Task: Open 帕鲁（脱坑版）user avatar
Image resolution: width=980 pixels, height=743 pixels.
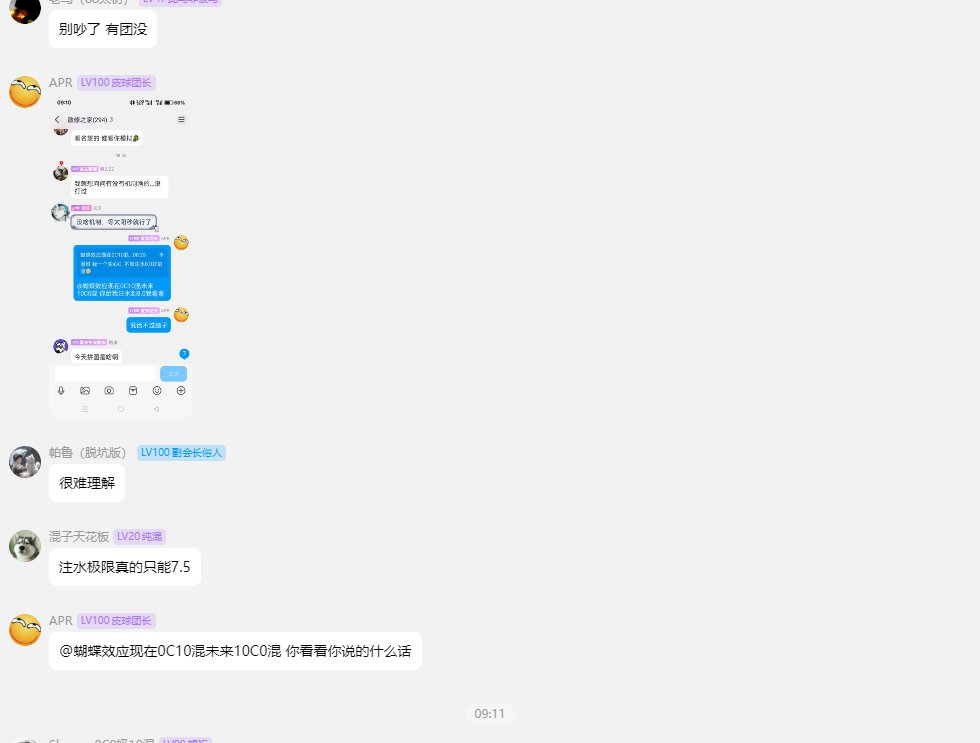Action: [x=25, y=462]
